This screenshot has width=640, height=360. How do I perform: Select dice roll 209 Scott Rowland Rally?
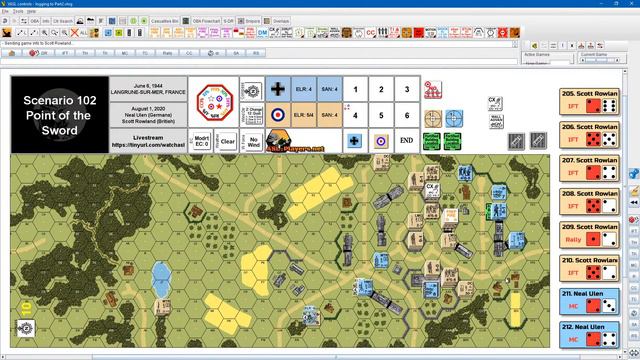click(589, 235)
